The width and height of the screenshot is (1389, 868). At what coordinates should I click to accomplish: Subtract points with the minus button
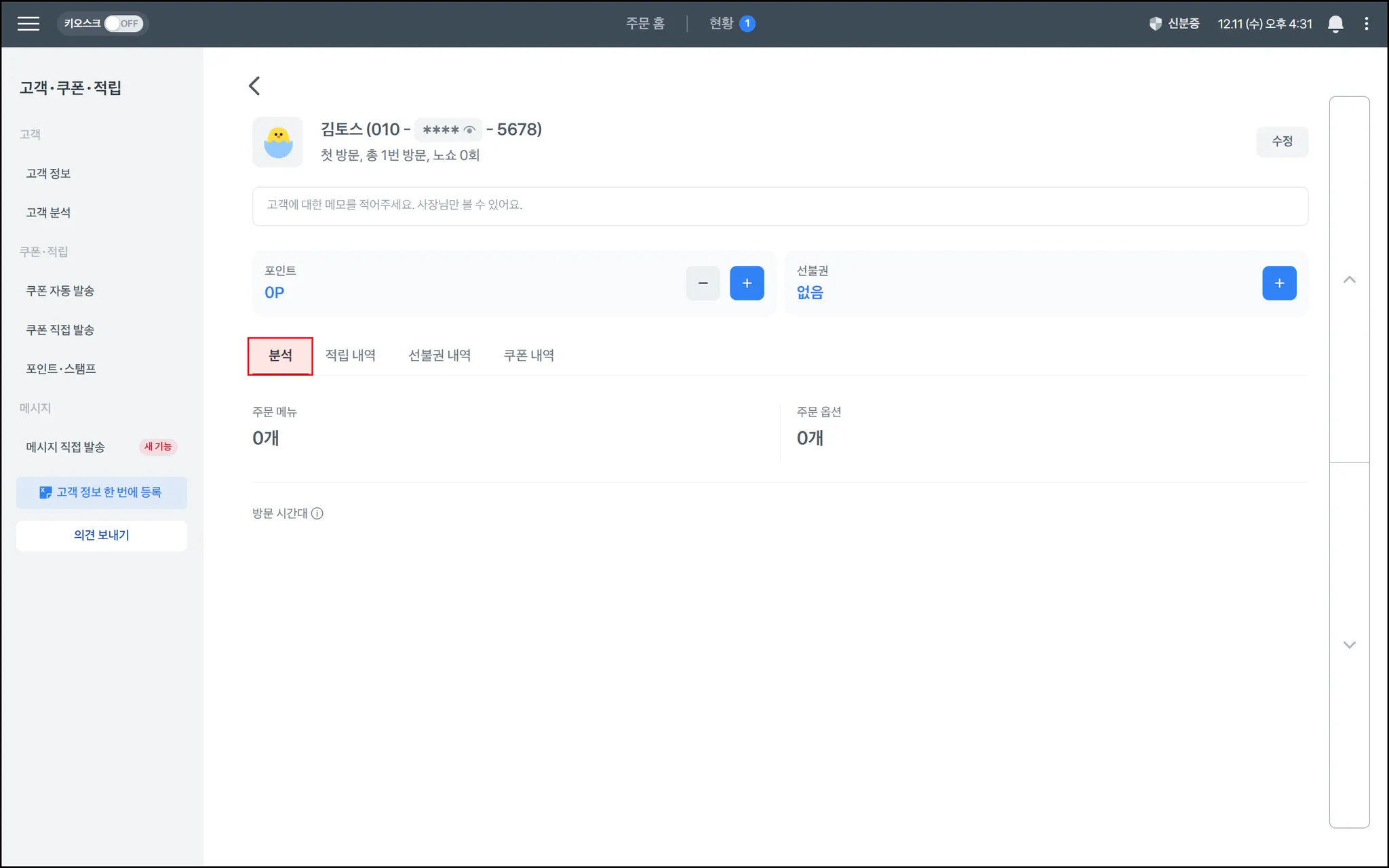tap(703, 283)
